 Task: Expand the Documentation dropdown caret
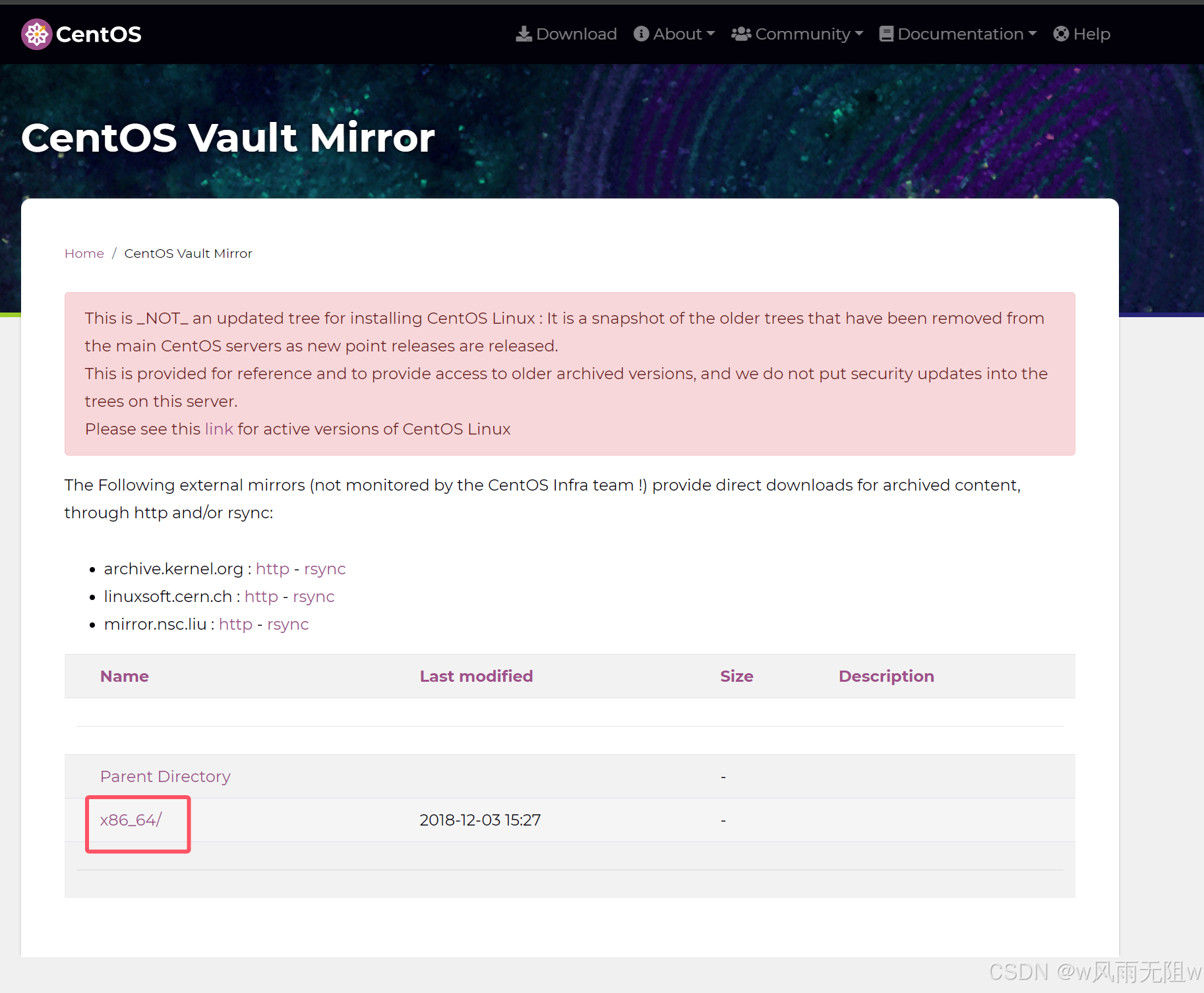click(1032, 34)
